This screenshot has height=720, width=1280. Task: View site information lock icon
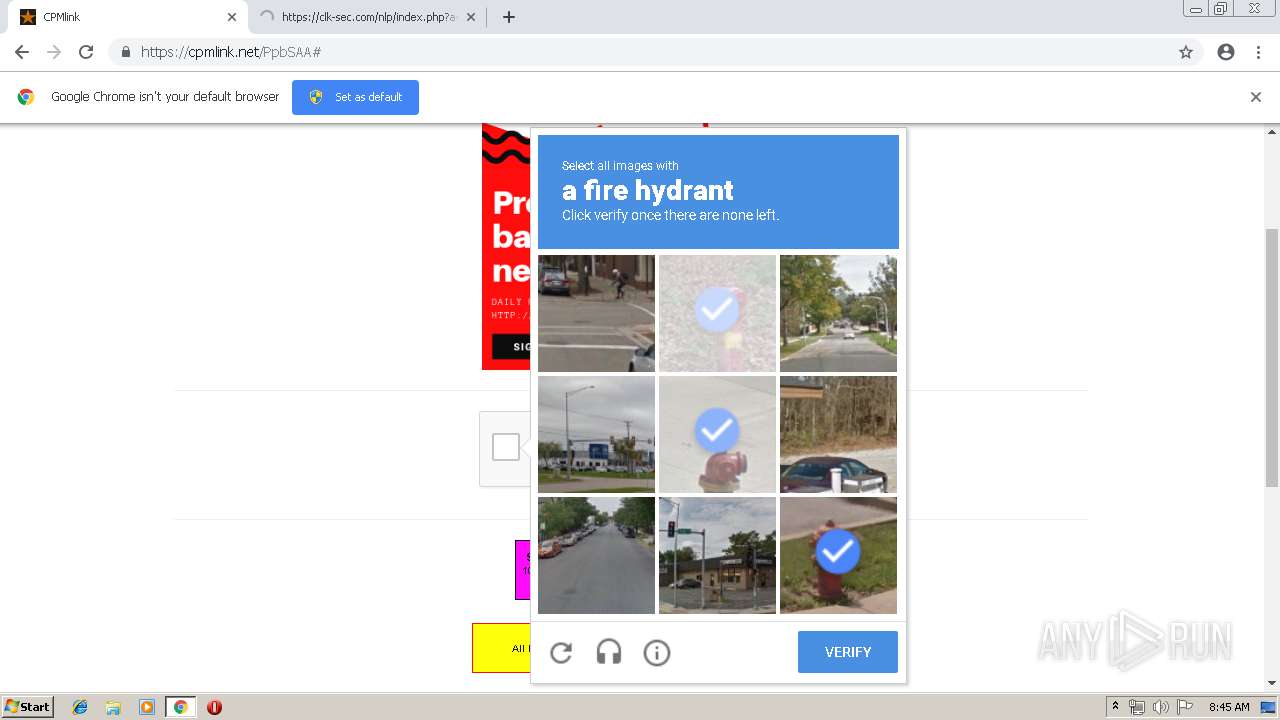tap(125, 52)
